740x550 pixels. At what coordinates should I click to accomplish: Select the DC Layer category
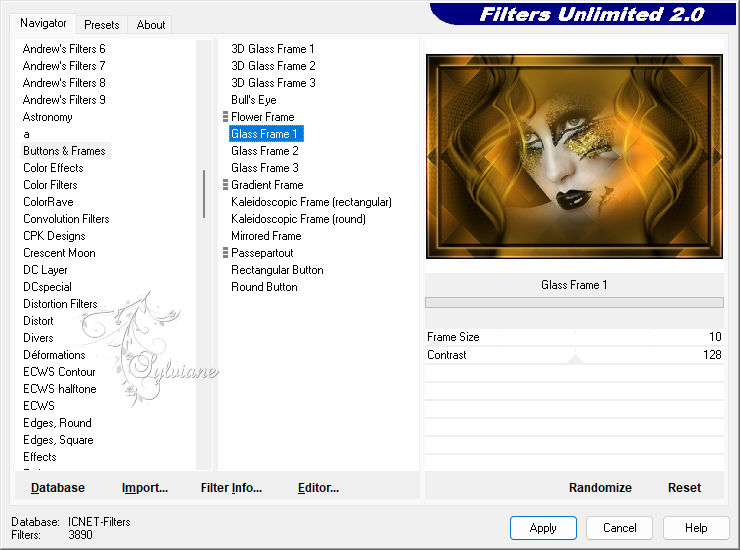pos(45,270)
